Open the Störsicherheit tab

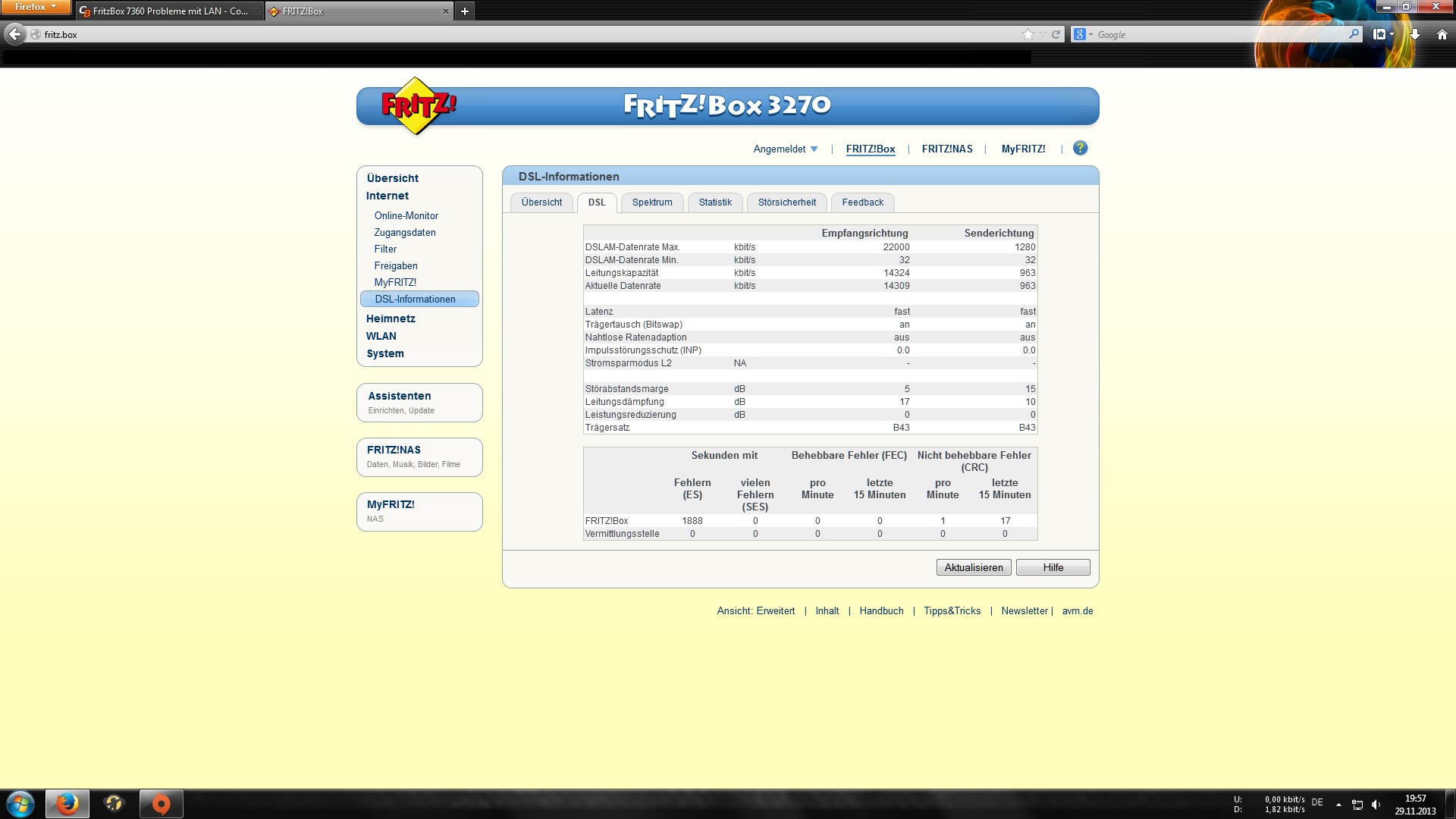(x=786, y=202)
